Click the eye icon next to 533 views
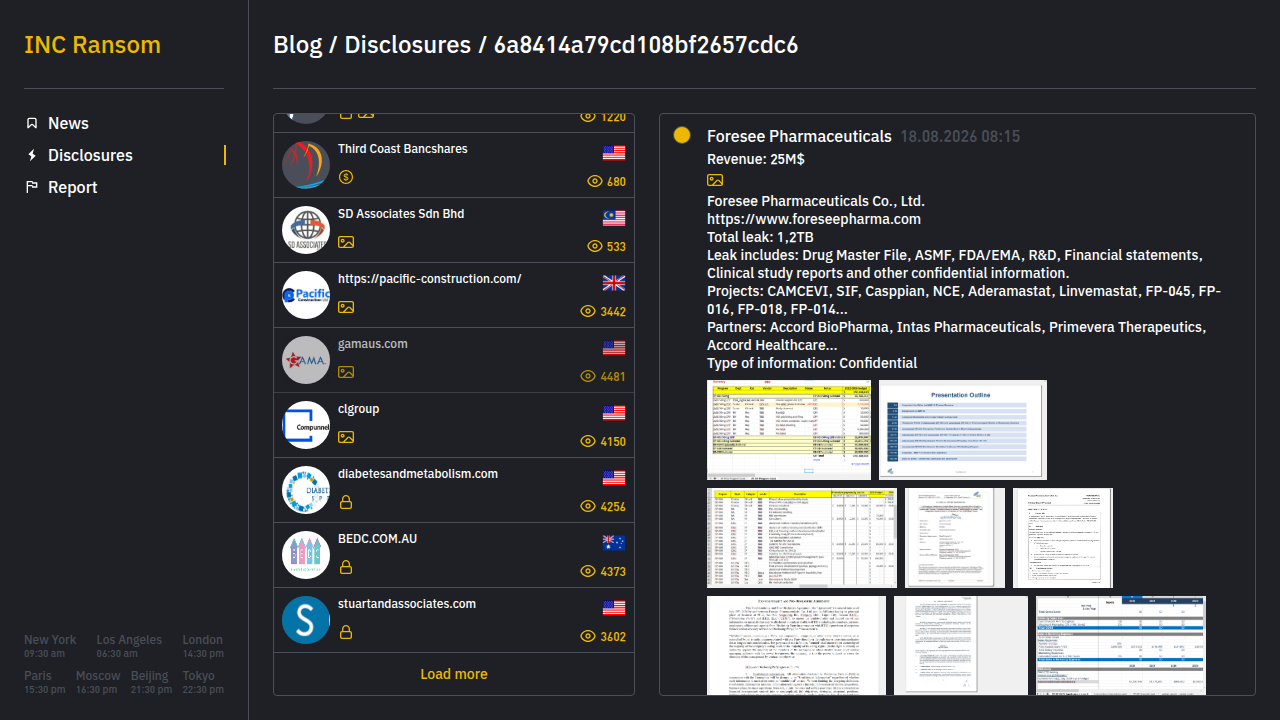1280x720 pixels. point(595,247)
